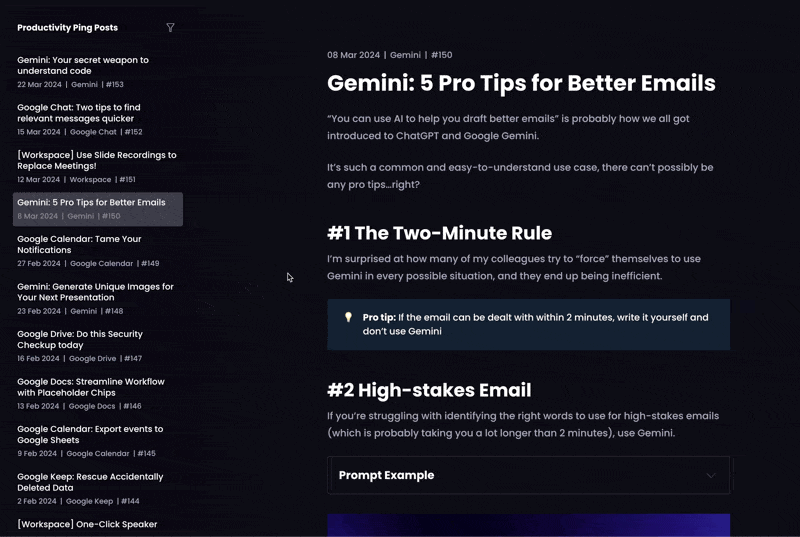Image resolution: width=800 pixels, height=537 pixels.
Task: Open the posts filter funnel icon
Action: point(170,28)
